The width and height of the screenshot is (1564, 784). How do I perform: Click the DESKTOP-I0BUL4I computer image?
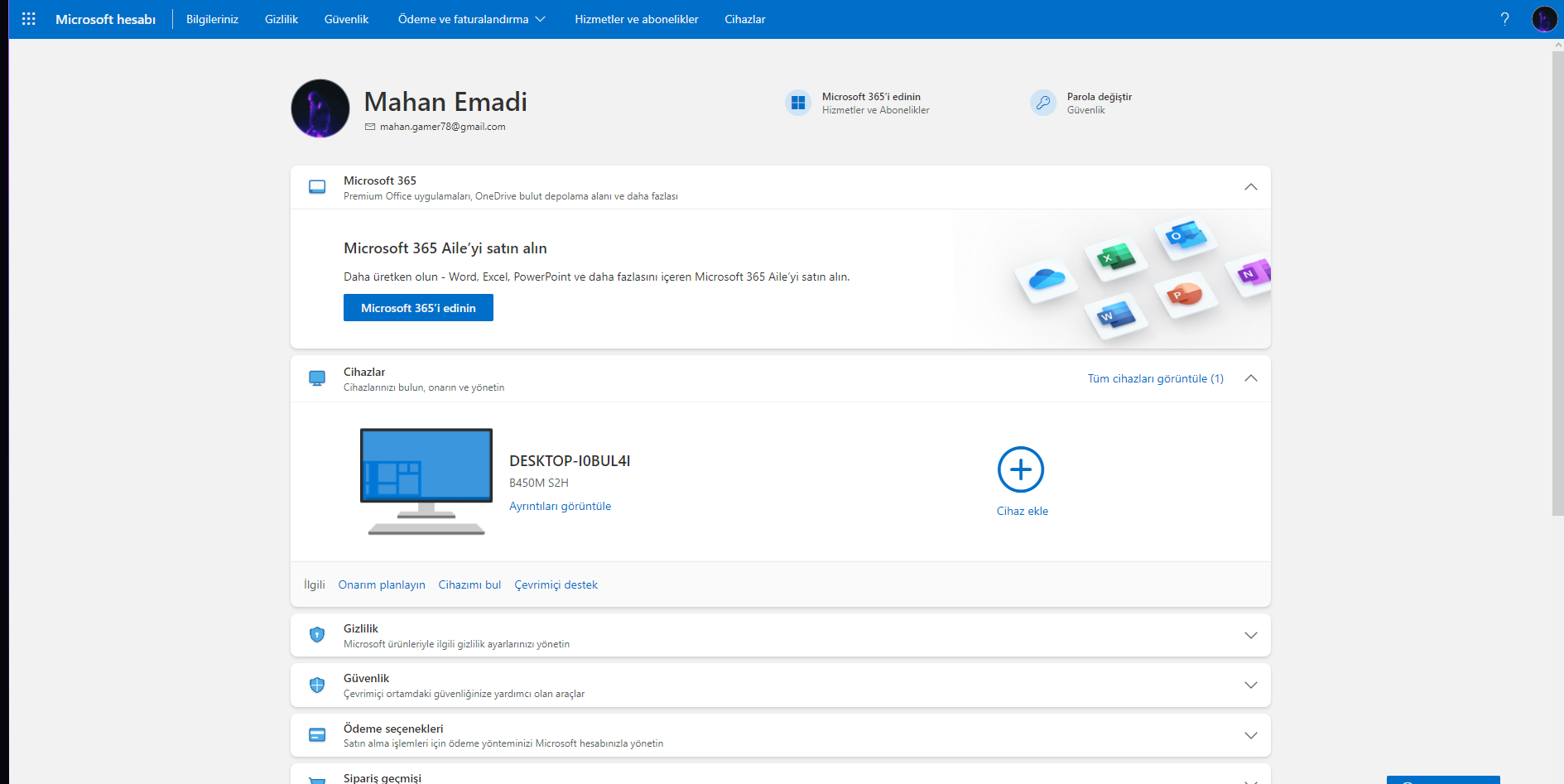[426, 481]
